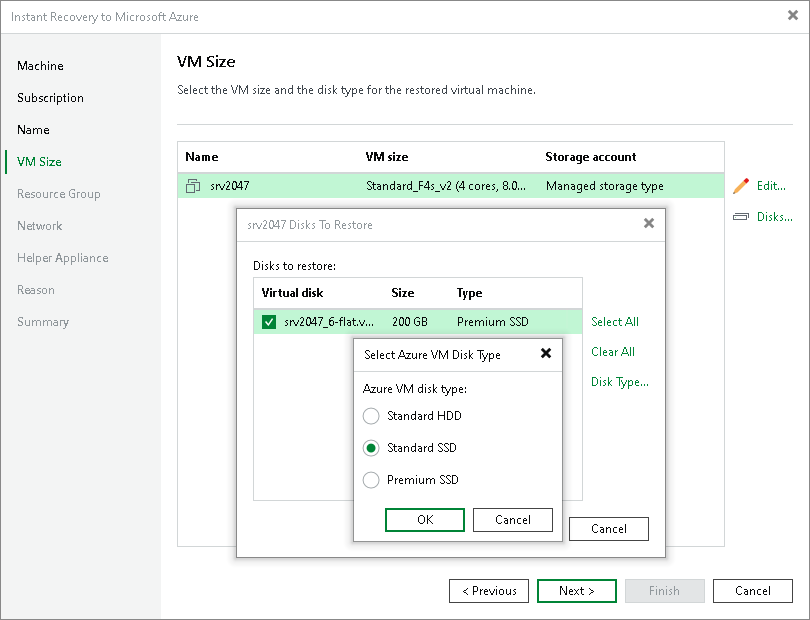
Task: Close the Instant Recovery to Microsoft Azure window
Action: [793, 16]
